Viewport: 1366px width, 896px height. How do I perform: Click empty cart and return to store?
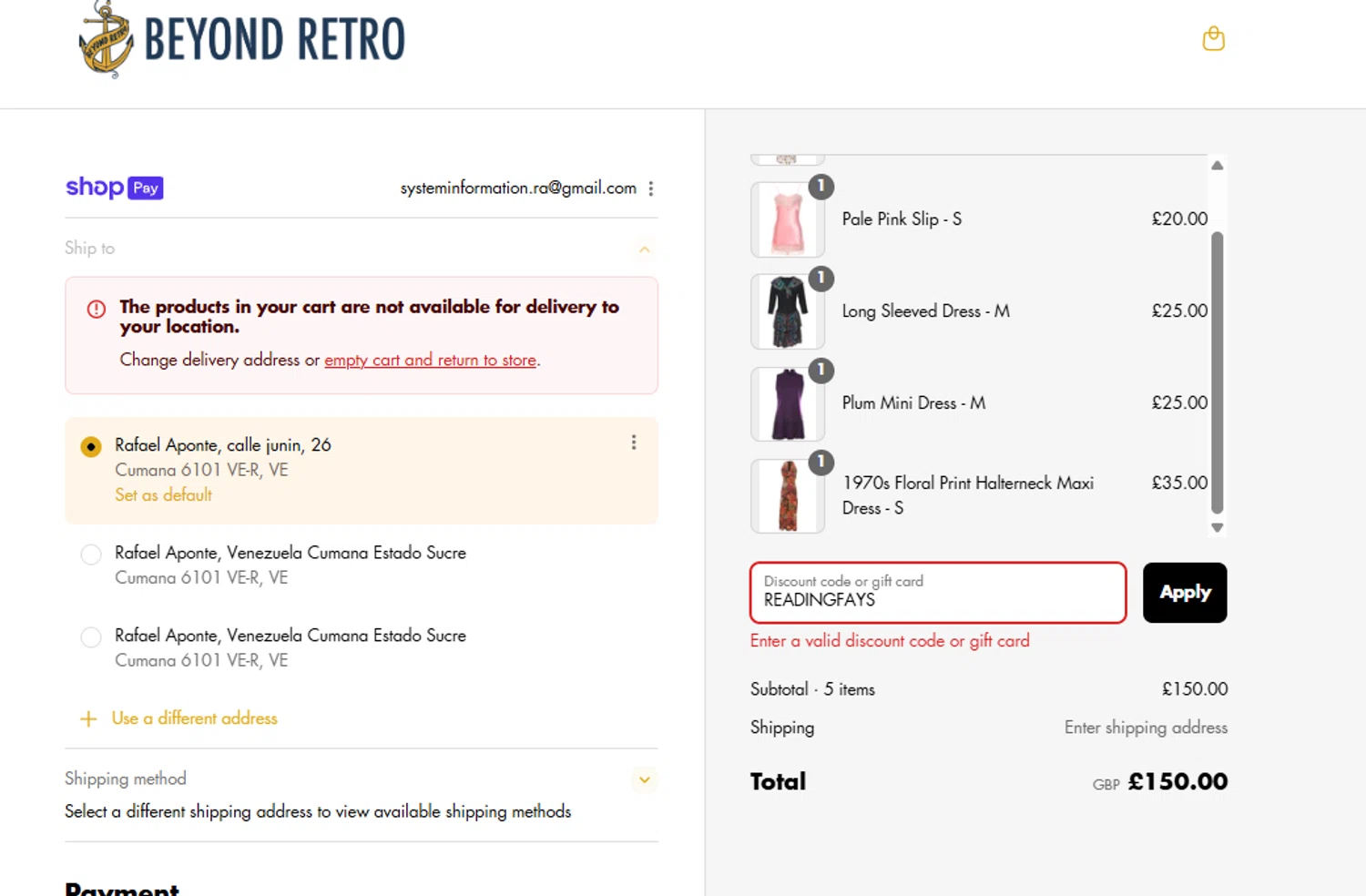[431, 361]
